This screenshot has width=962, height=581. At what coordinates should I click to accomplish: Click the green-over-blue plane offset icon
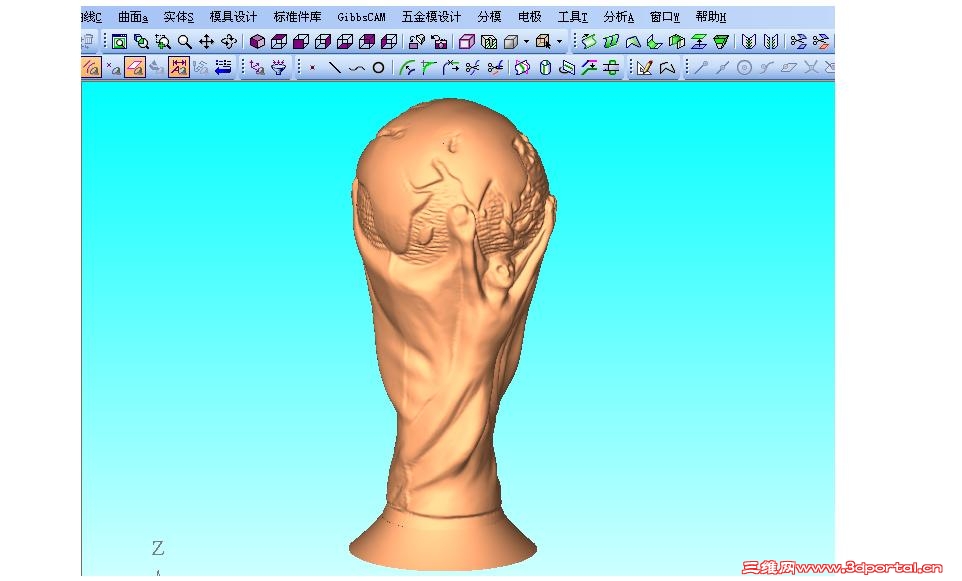(x=699, y=42)
